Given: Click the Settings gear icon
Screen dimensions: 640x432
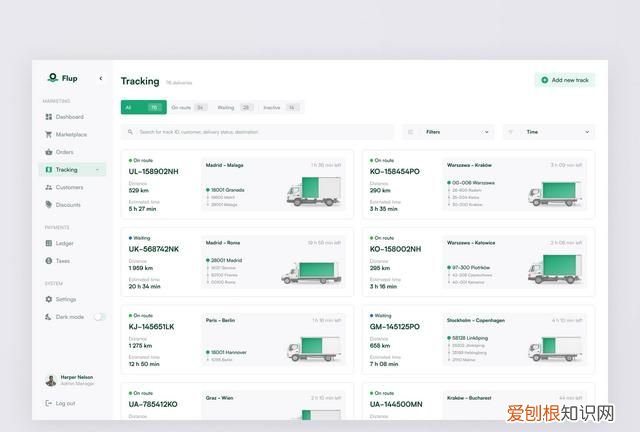Looking at the screenshot, I should pos(49,299).
